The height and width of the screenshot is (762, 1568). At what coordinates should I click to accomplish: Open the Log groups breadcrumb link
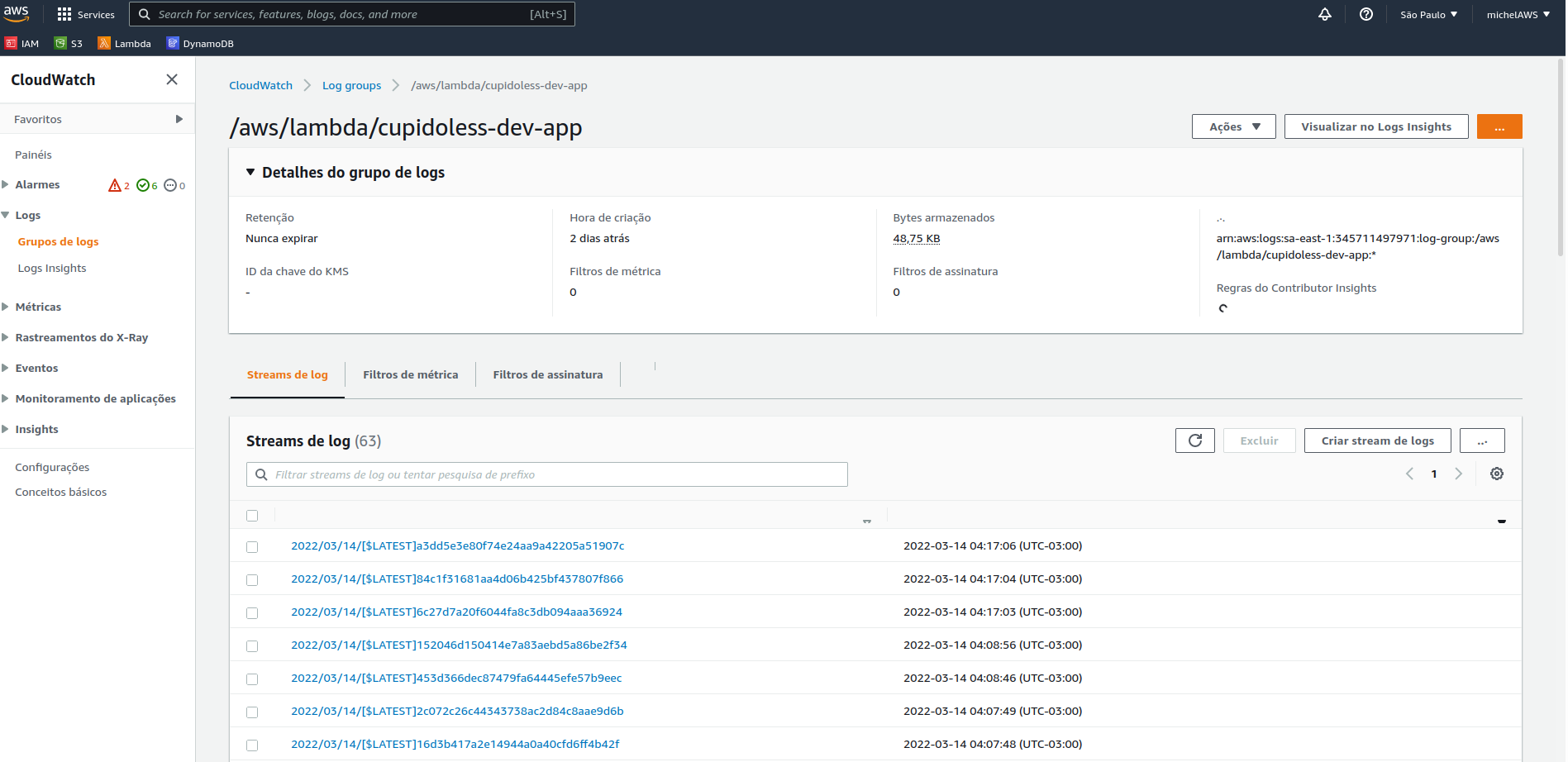(351, 85)
